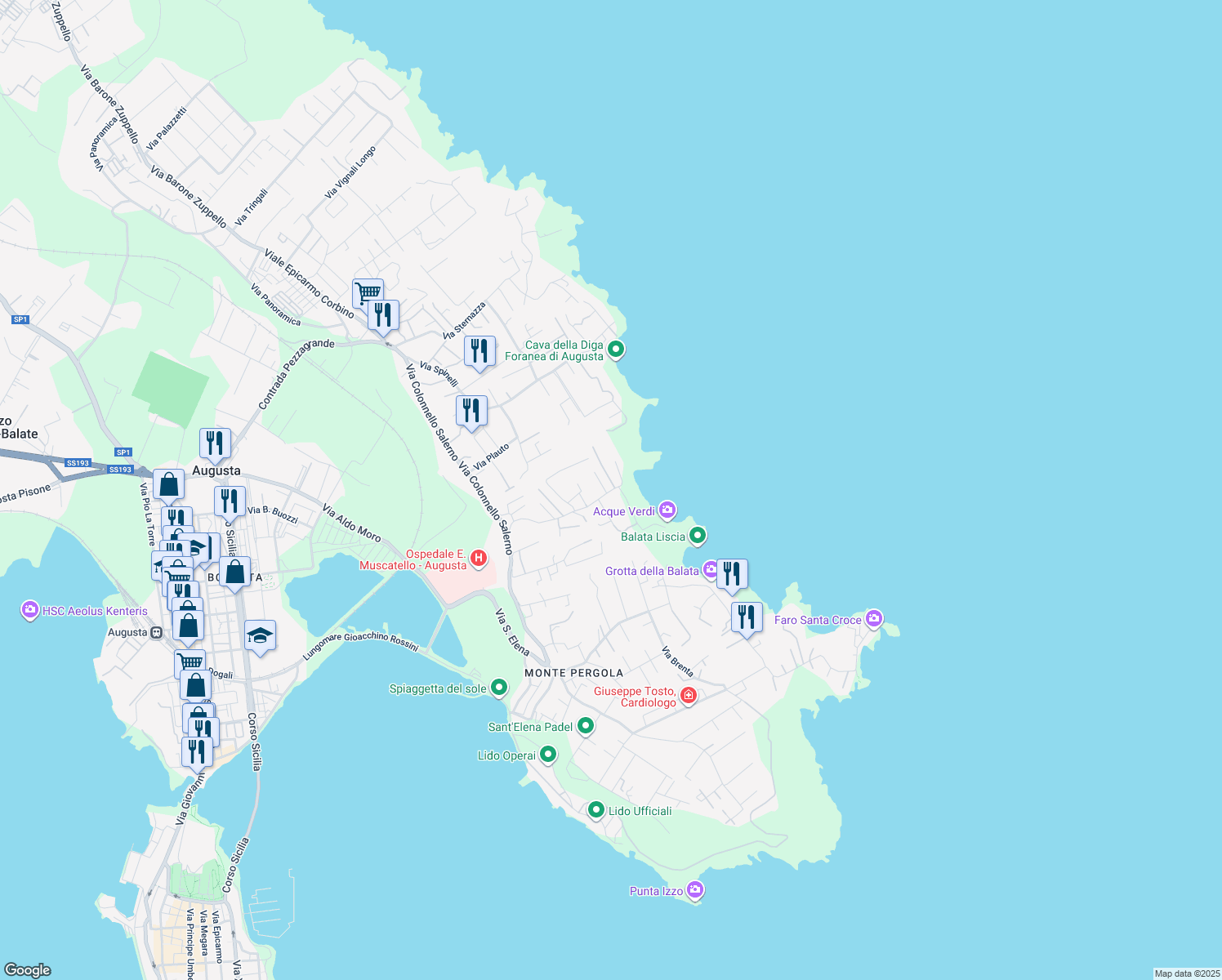Click the Via B. Buozzi street label
The height and width of the screenshot is (980, 1222).
coord(273,515)
